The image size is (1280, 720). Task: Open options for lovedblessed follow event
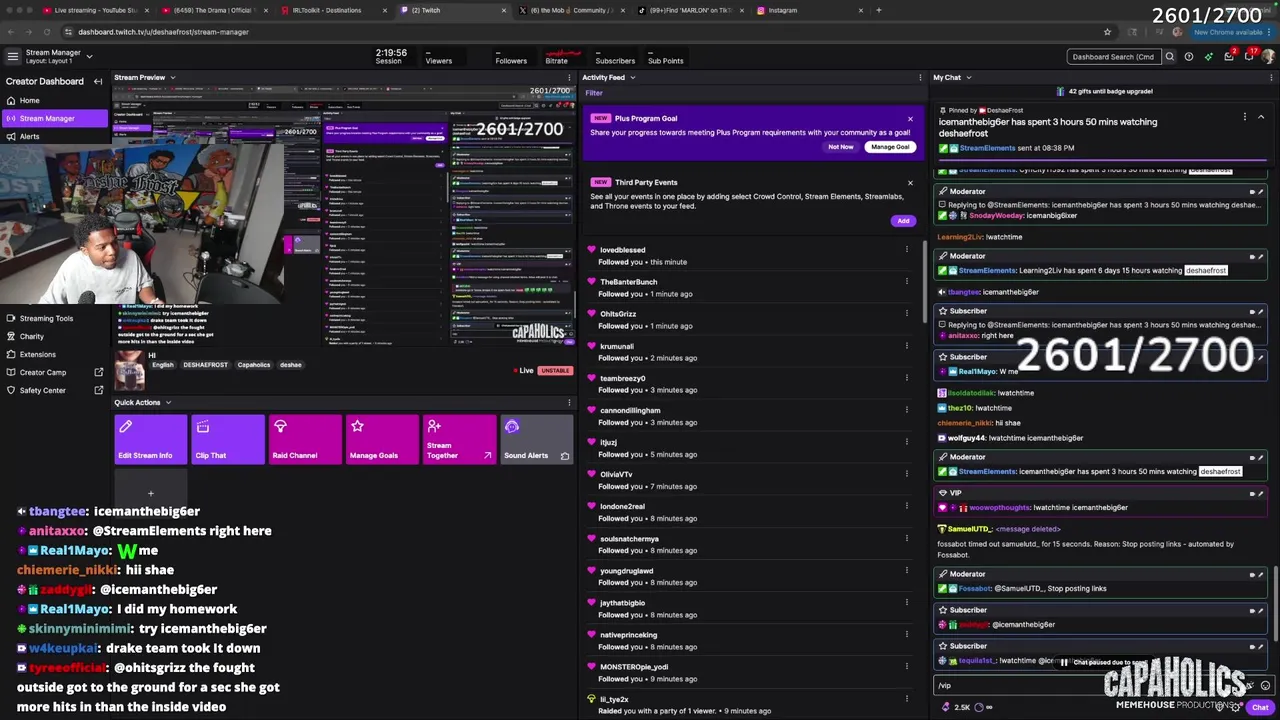(907, 250)
